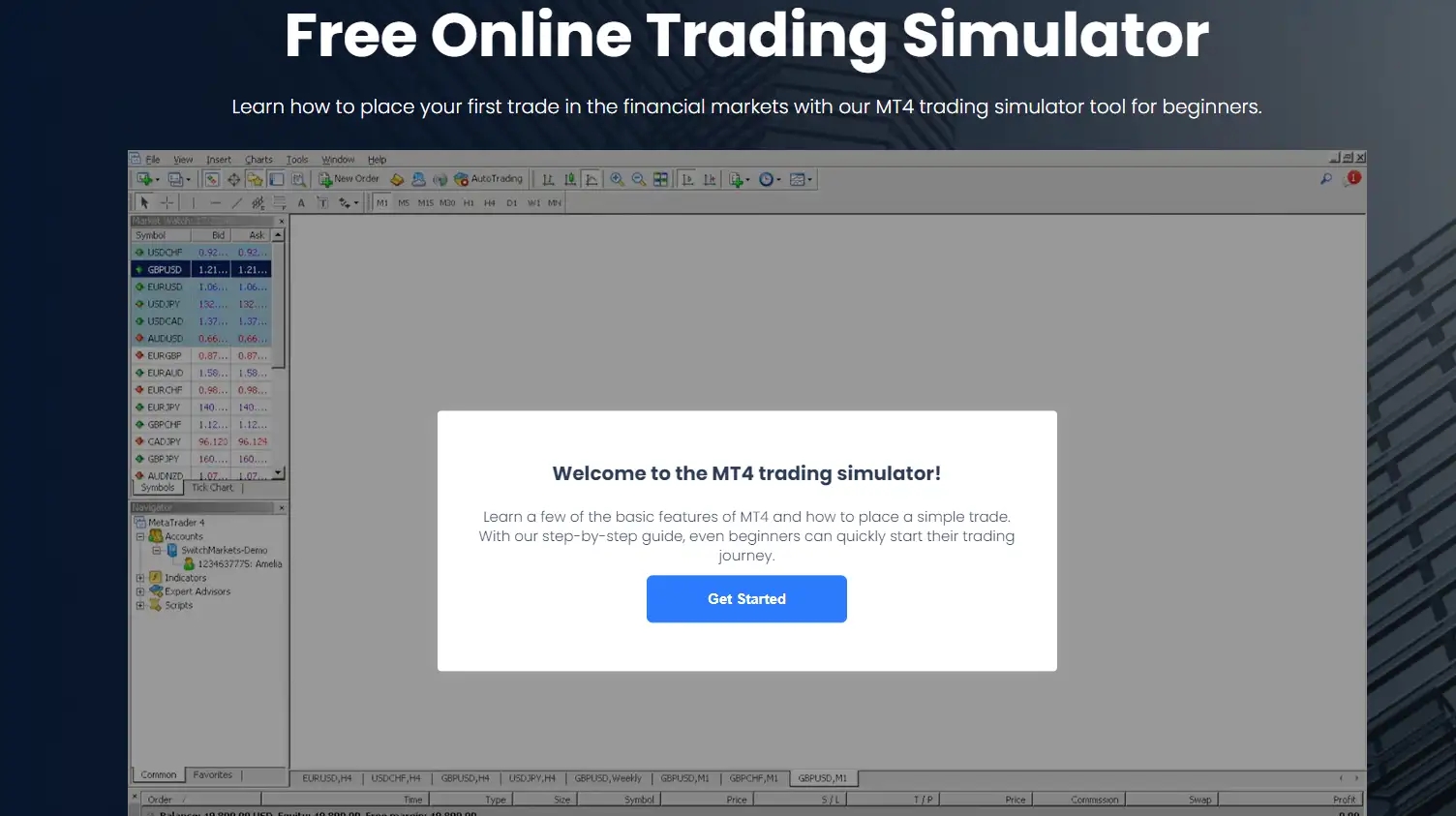
Task: Select the Equidistant Channel tool
Action: tap(258, 202)
